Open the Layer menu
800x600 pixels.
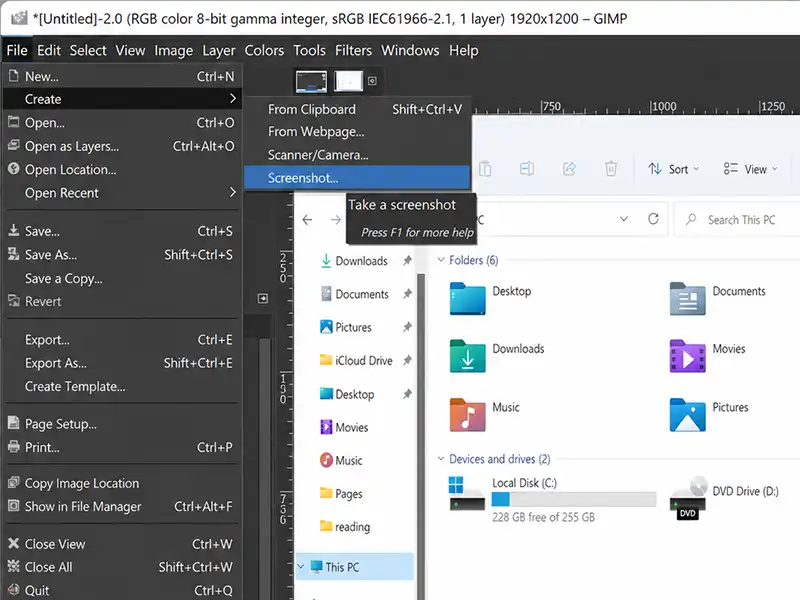(219, 51)
